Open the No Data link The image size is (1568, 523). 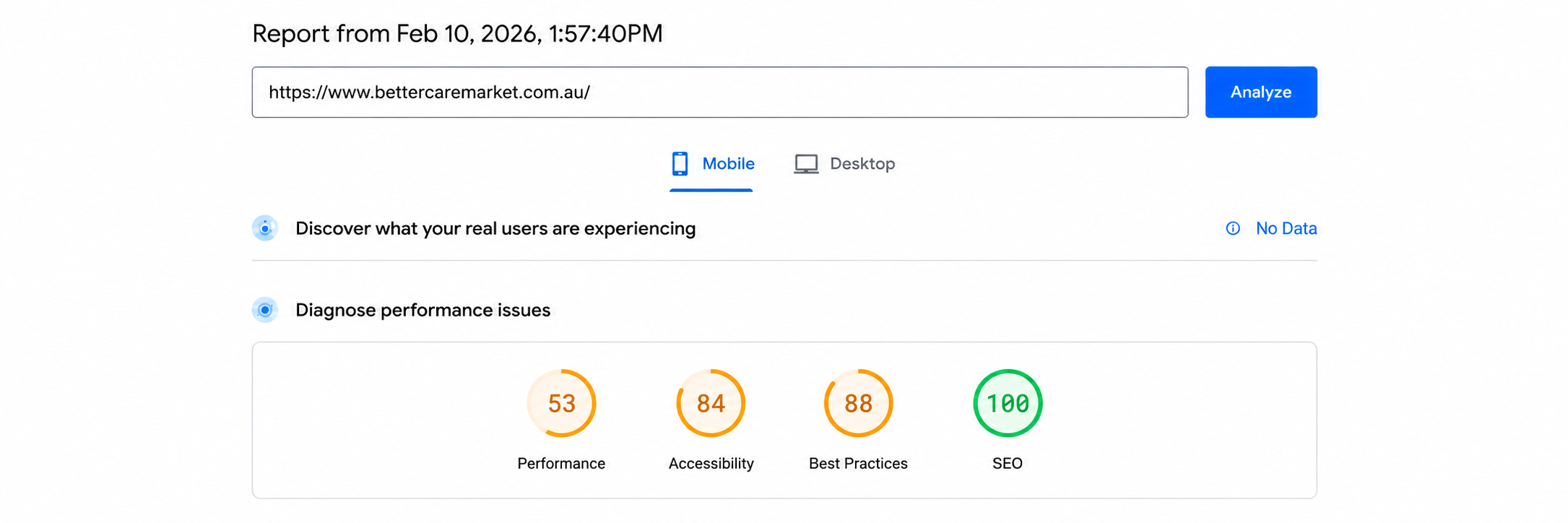1286,228
